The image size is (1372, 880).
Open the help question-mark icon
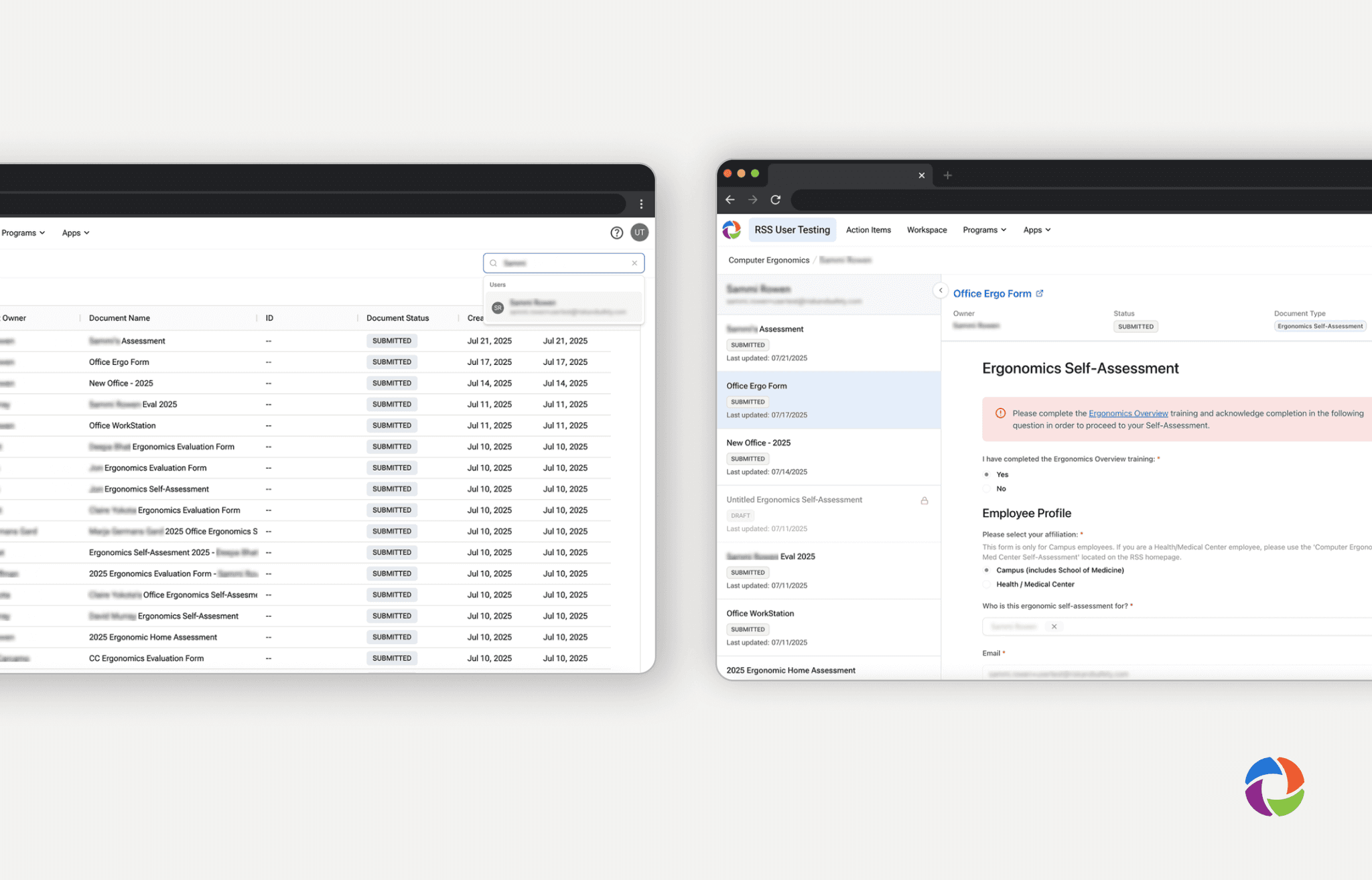616,232
